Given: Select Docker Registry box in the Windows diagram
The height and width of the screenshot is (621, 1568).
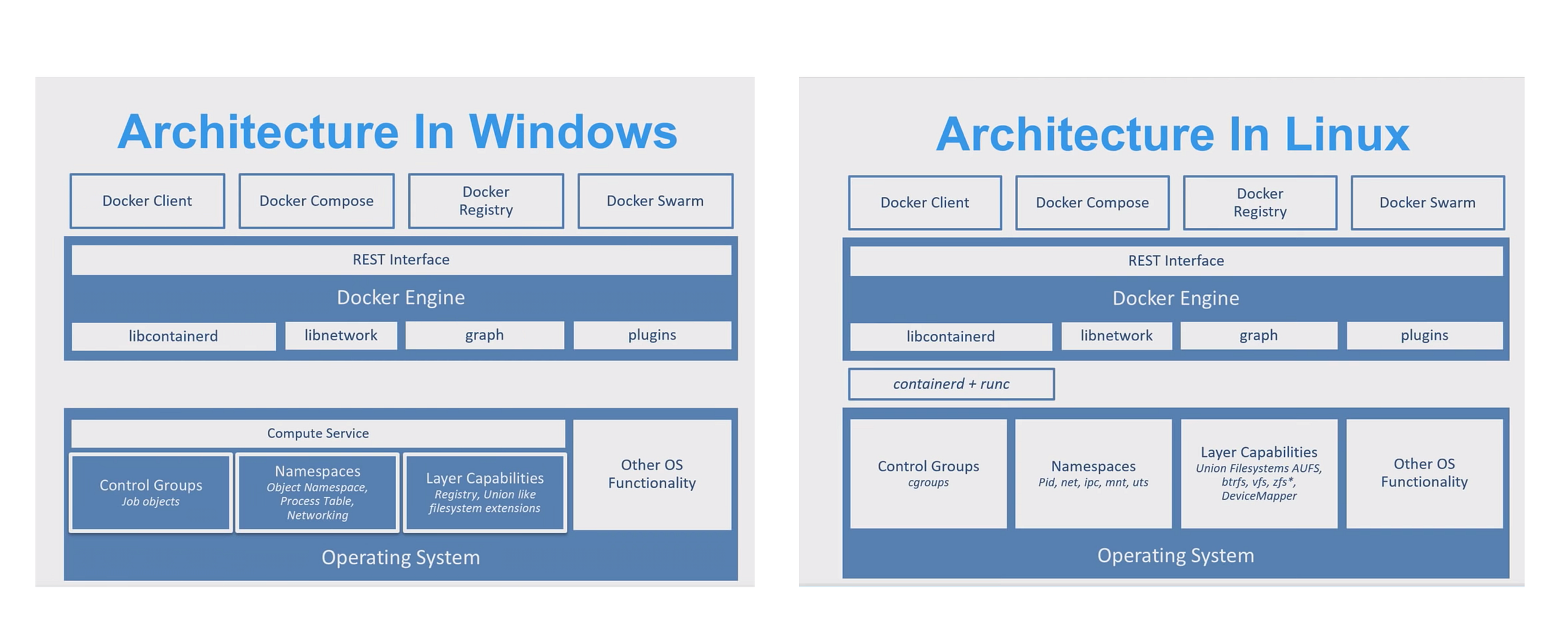Looking at the screenshot, I should tap(485, 201).
